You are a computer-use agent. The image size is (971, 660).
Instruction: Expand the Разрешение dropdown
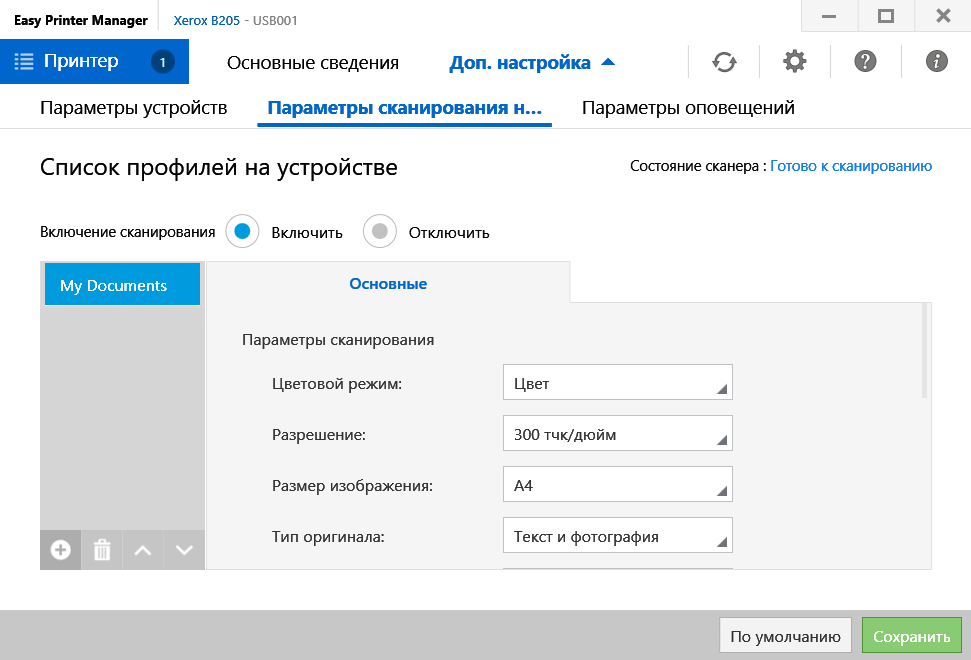point(617,434)
